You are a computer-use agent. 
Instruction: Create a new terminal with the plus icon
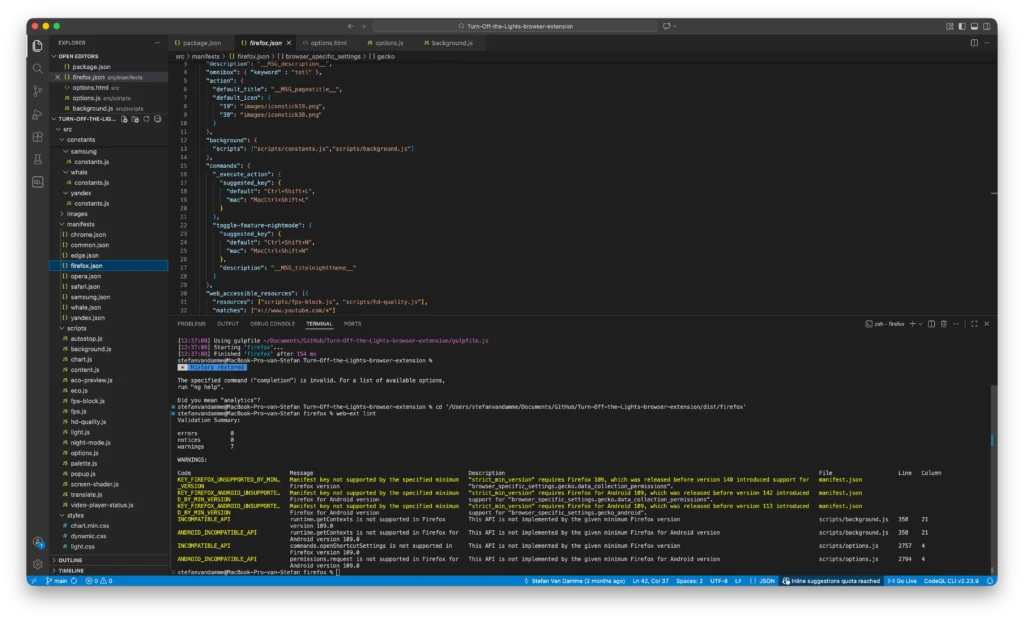pos(913,323)
